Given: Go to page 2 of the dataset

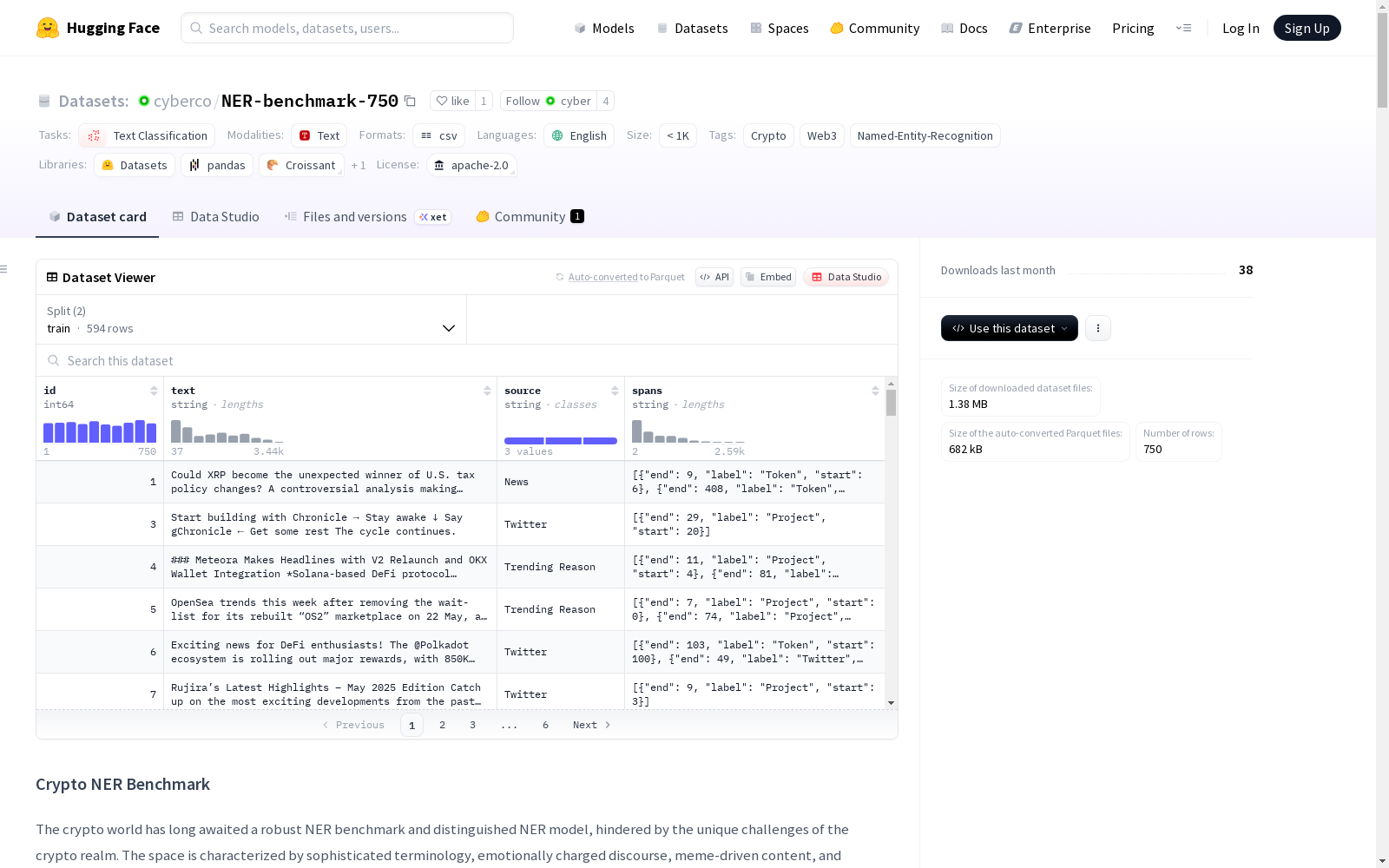Looking at the screenshot, I should (x=442, y=725).
